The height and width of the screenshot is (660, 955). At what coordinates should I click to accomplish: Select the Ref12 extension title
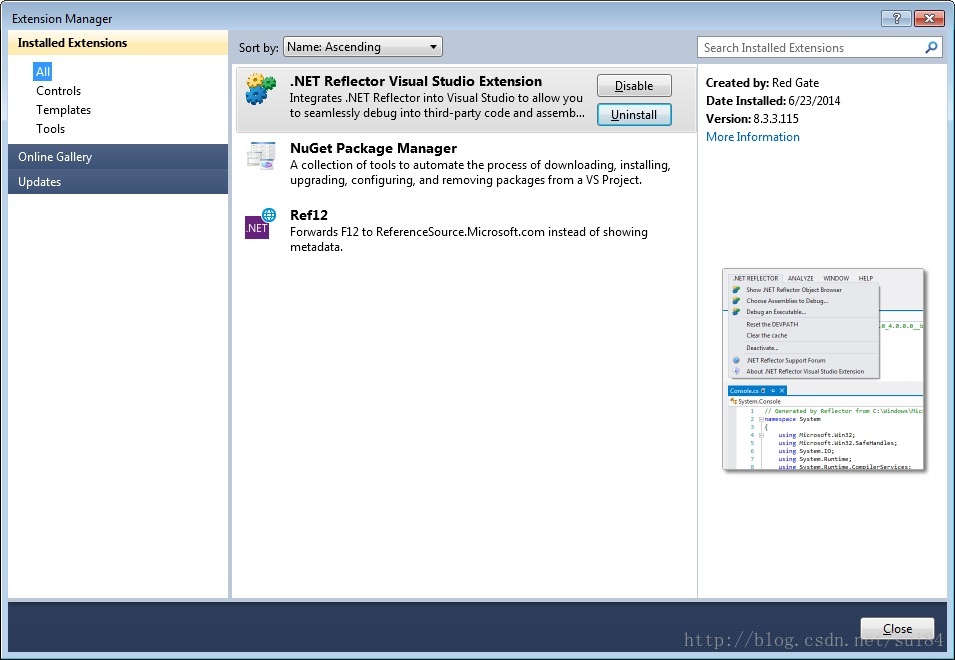pyautogui.click(x=309, y=215)
